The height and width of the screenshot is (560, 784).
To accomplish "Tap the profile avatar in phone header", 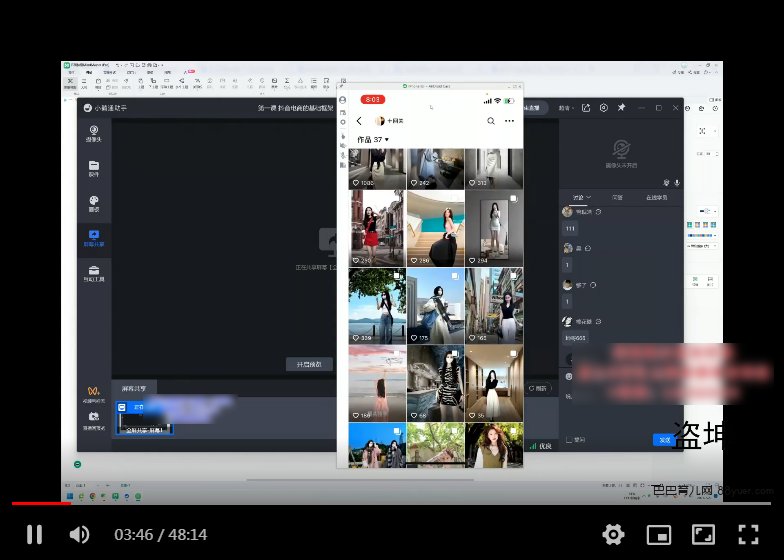I will pyautogui.click(x=380, y=121).
